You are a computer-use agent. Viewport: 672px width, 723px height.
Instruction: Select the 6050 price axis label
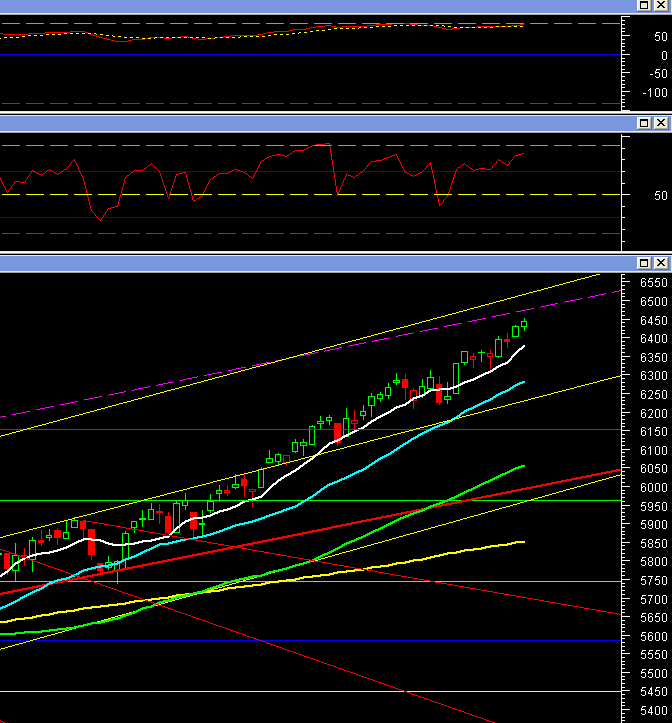coord(654,469)
